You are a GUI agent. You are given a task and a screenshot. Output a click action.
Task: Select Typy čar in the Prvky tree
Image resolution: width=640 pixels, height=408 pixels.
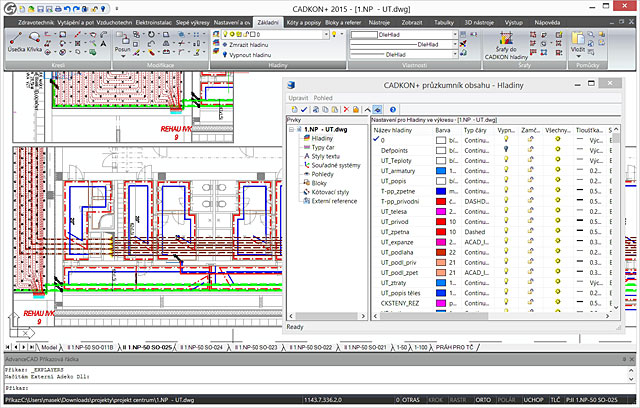322,148
